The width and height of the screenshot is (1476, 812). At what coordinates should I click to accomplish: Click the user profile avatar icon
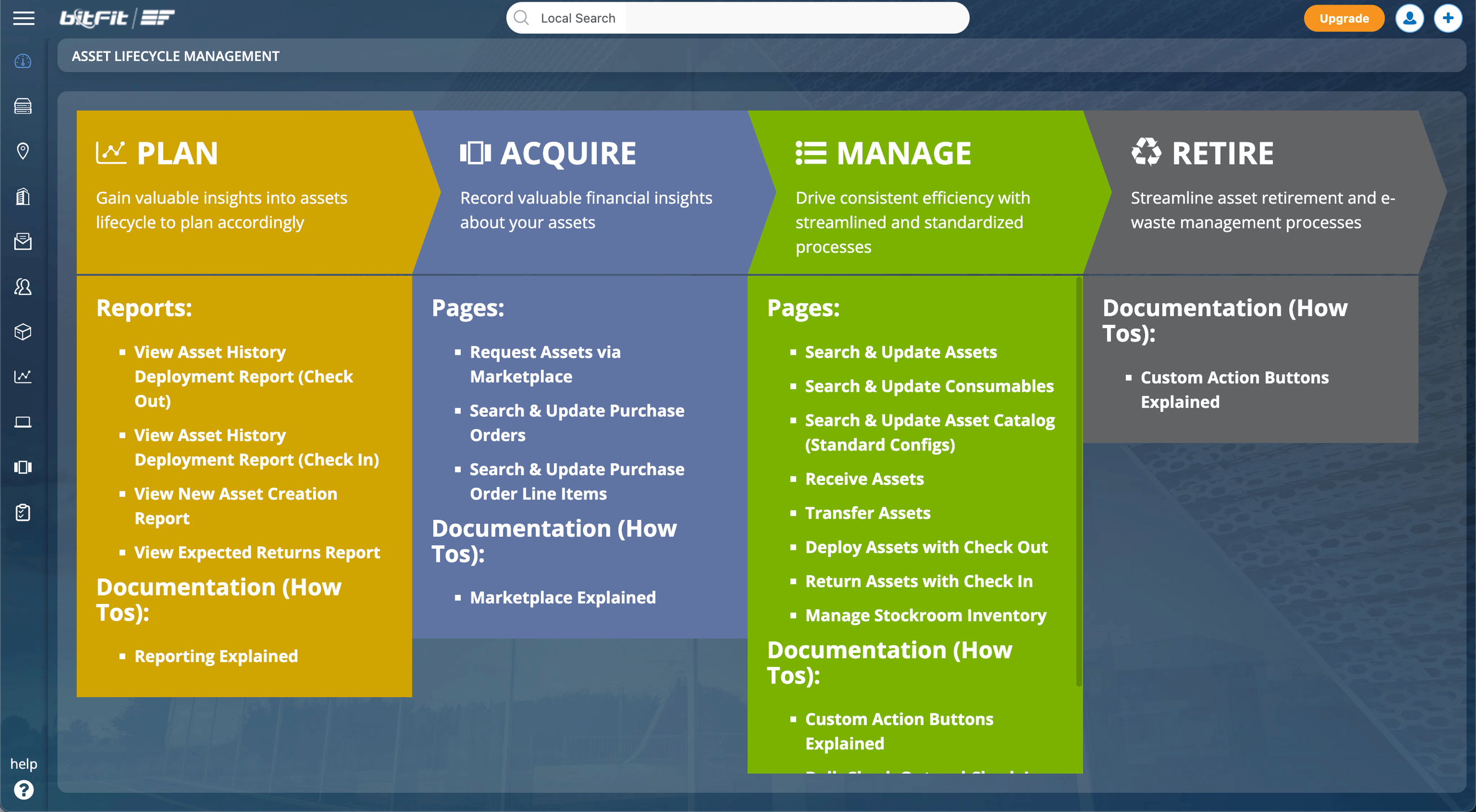pyautogui.click(x=1409, y=19)
